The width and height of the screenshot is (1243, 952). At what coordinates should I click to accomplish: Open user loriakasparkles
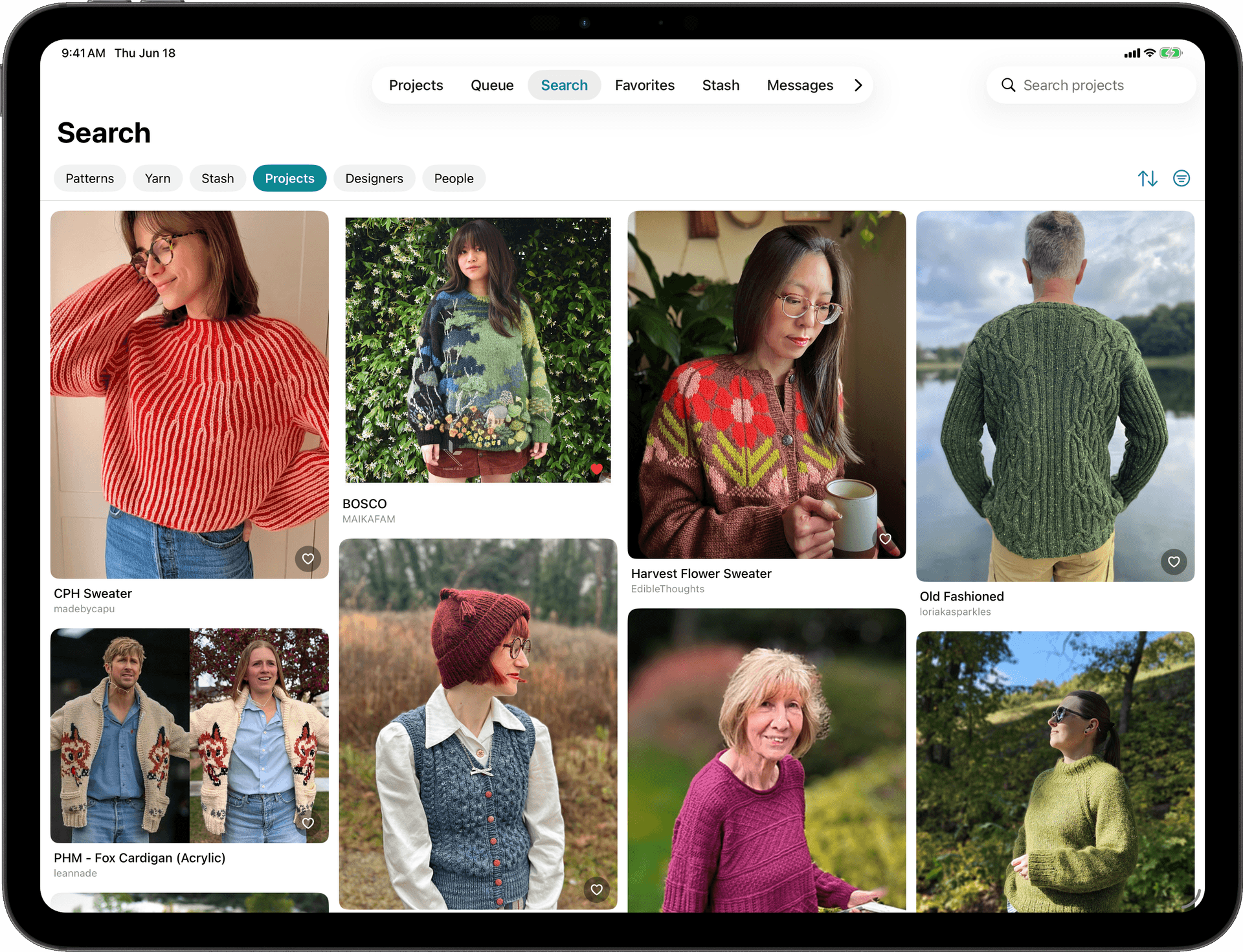click(955, 612)
